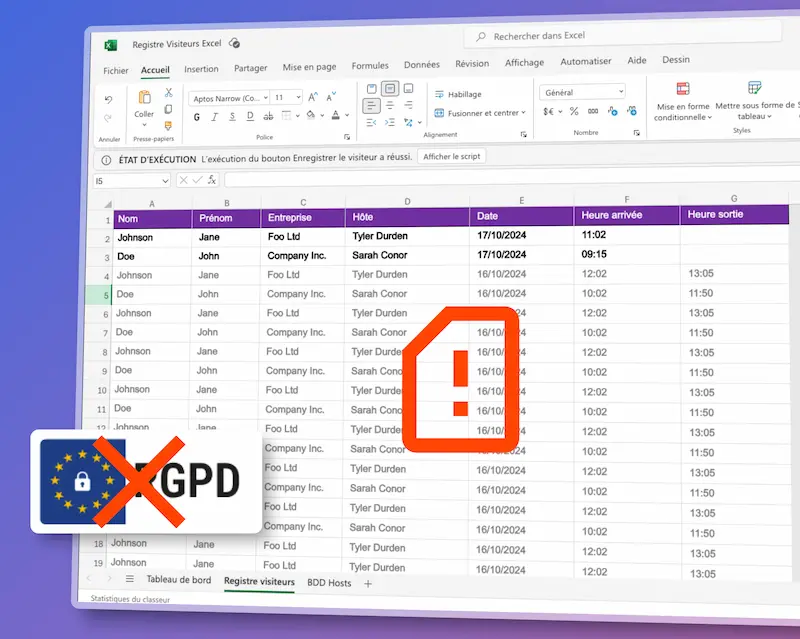Screen dimensions: 800x639
Task: Align text right
Action: tap(408, 105)
